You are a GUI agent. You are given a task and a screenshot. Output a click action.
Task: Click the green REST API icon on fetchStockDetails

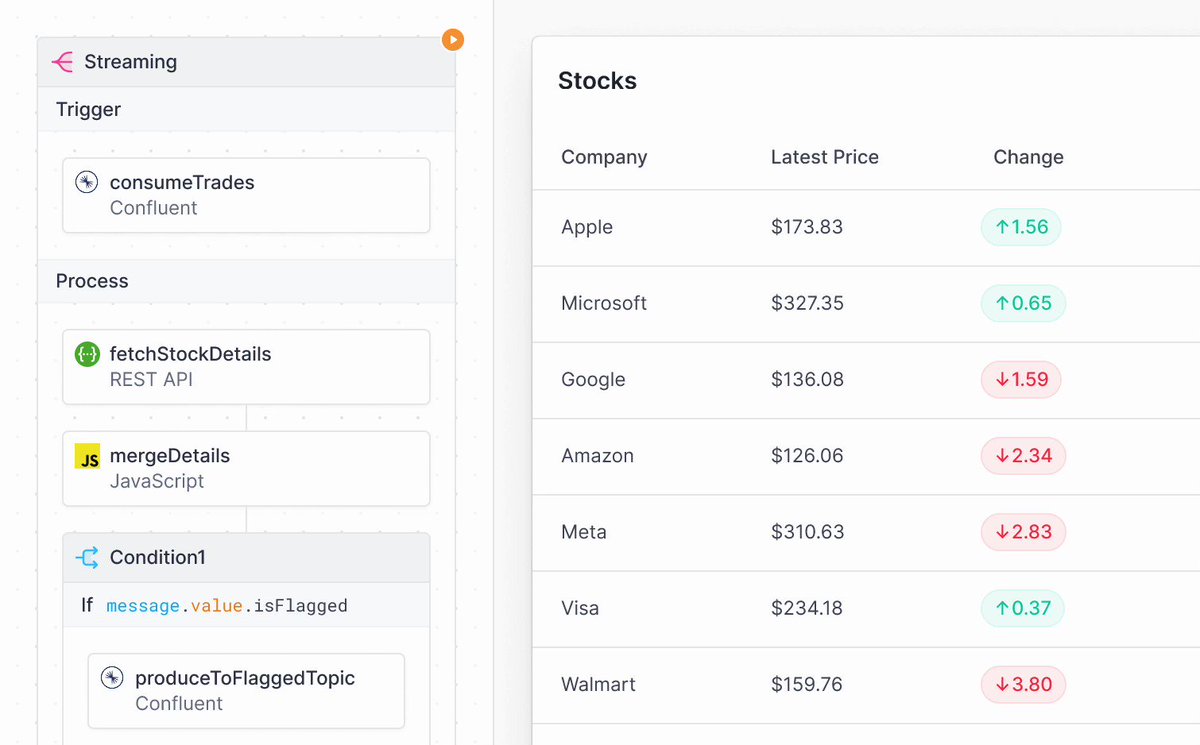(x=87, y=354)
